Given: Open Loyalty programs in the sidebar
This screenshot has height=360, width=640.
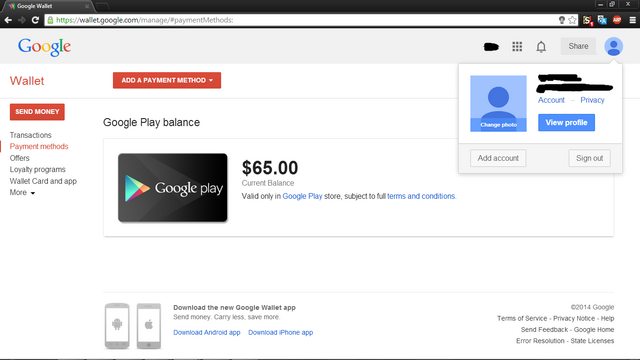Looking at the screenshot, I should [x=38, y=169].
